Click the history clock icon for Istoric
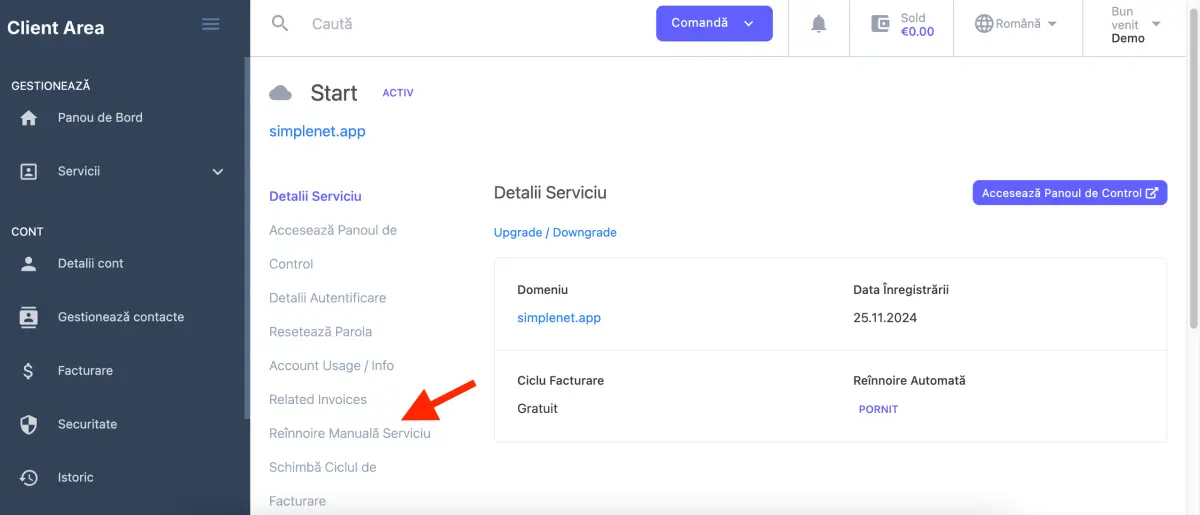Screen dimensions: 1200x515 click(29, 478)
